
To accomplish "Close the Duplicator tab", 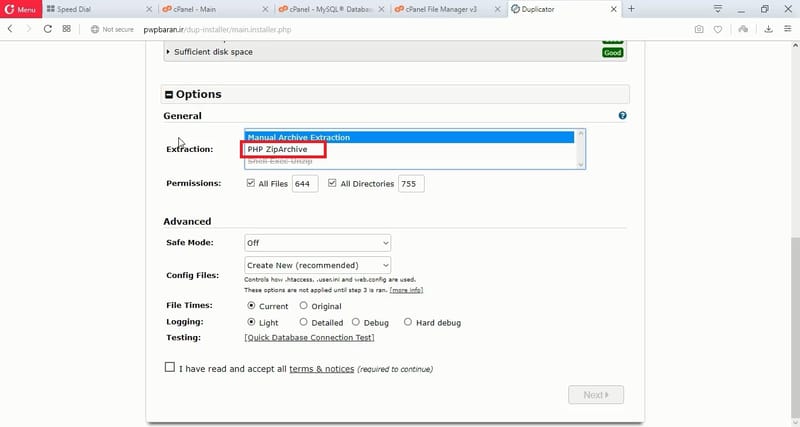I will tap(614, 9).
